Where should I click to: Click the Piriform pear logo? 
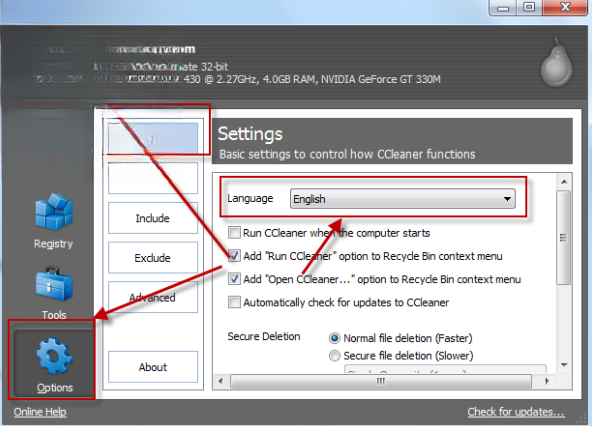[x=557, y=63]
